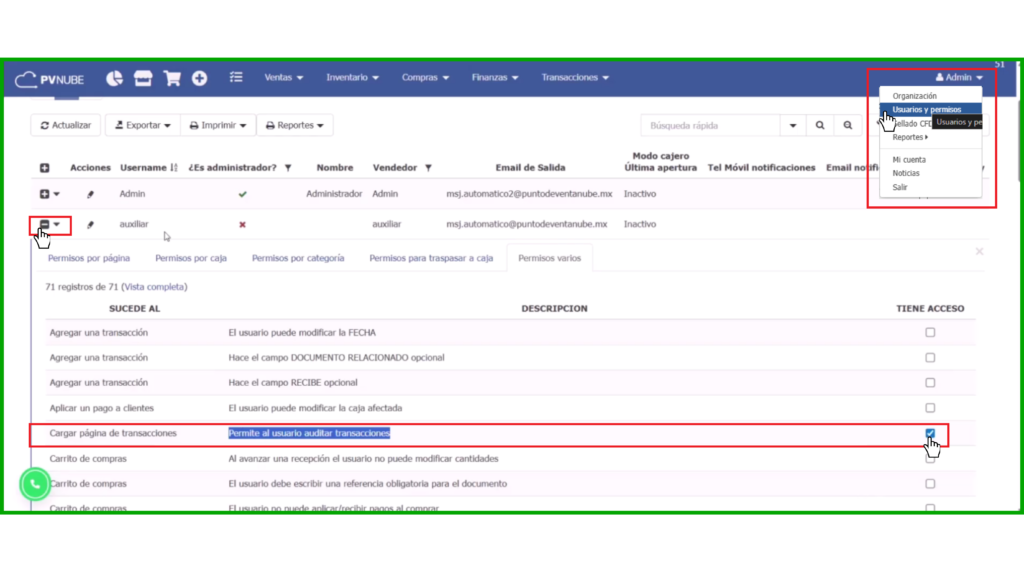Open the Ventas dropdown menu
1024x576 pixels.
click(x=284, y=78)
